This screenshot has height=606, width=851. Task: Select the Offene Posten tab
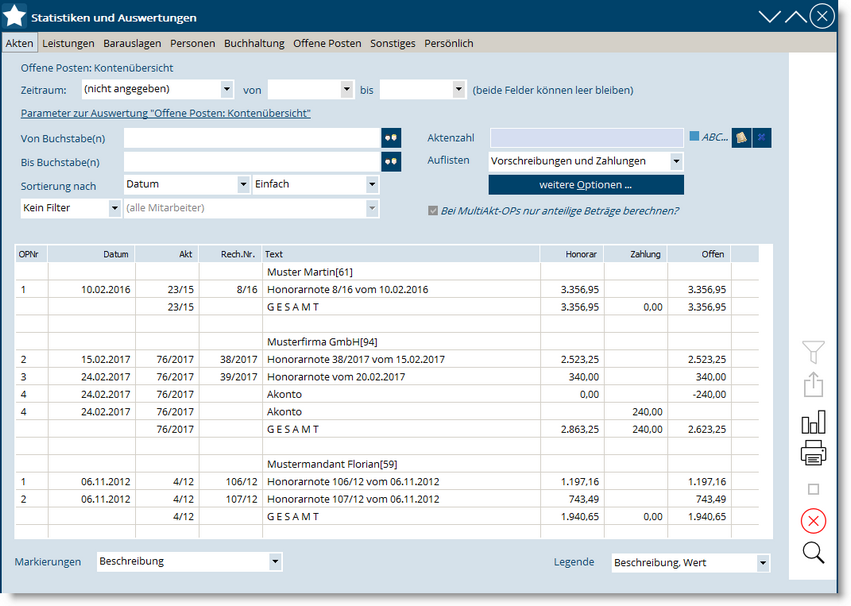[x=327, y=43]
